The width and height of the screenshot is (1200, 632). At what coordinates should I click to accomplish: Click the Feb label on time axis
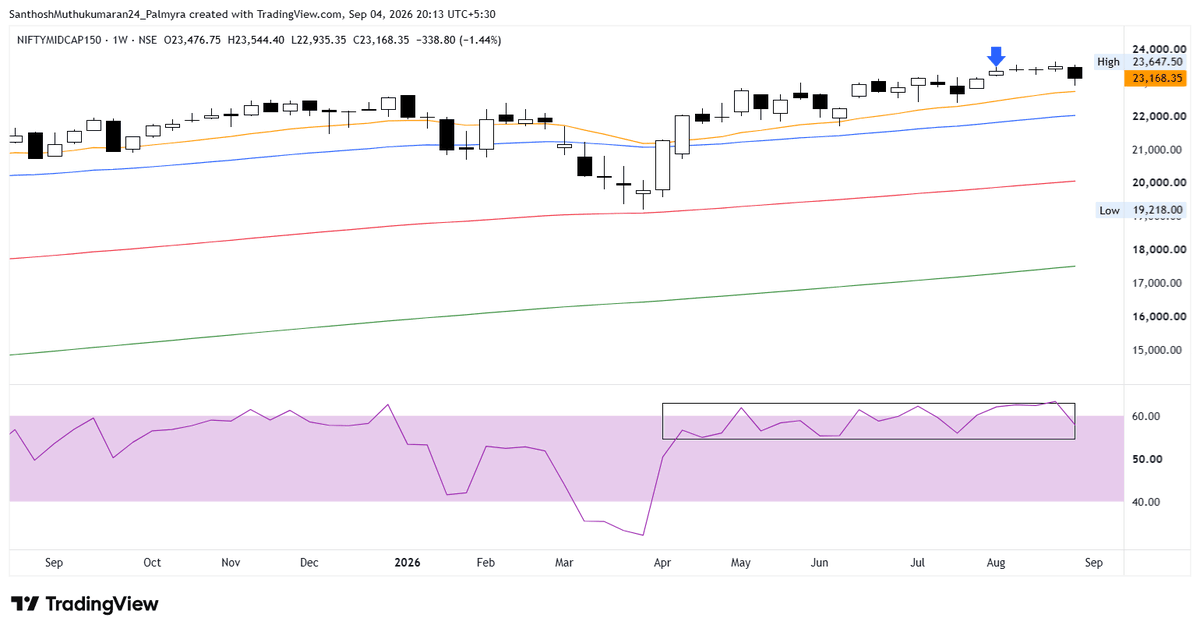click(x=486, y=563)
